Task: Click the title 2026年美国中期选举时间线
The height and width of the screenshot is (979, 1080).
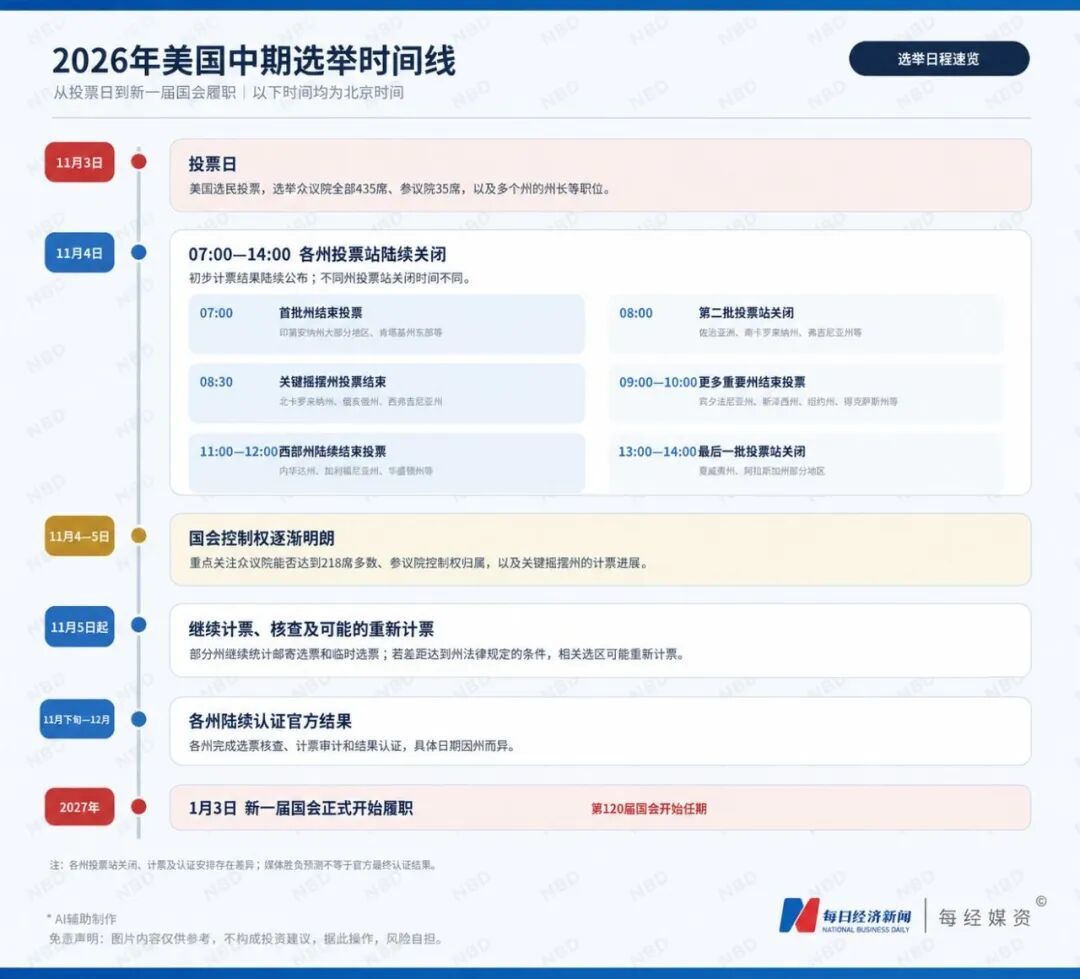Action: tap(254, 61)
